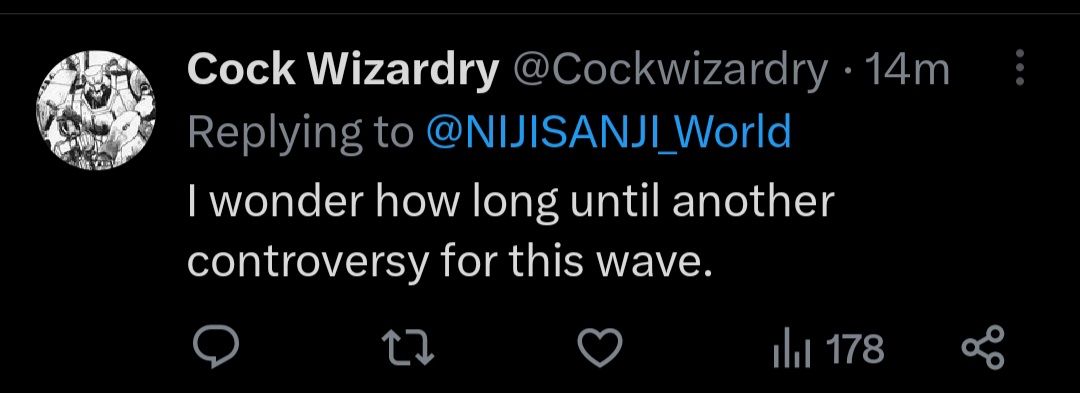
Task: Open the reply speech bubble icon
Action: pos(216,348)
